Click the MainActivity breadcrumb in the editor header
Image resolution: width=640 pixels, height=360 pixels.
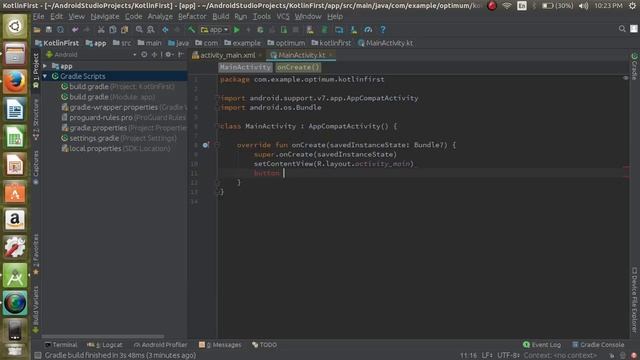(x=245, y=67)
